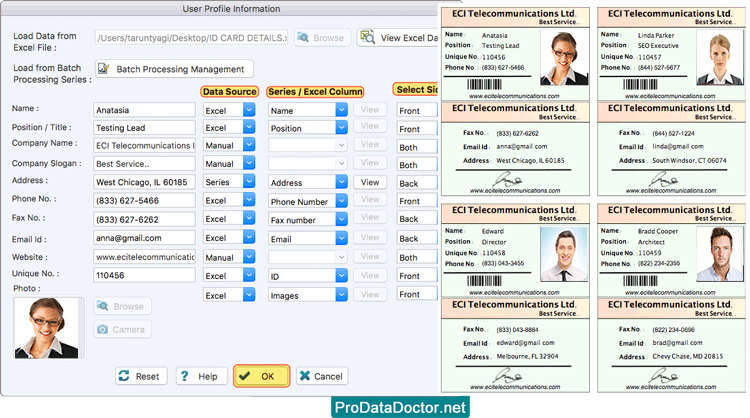
Task: Click the Back side field for Email Id
Action: pos(417,238)
